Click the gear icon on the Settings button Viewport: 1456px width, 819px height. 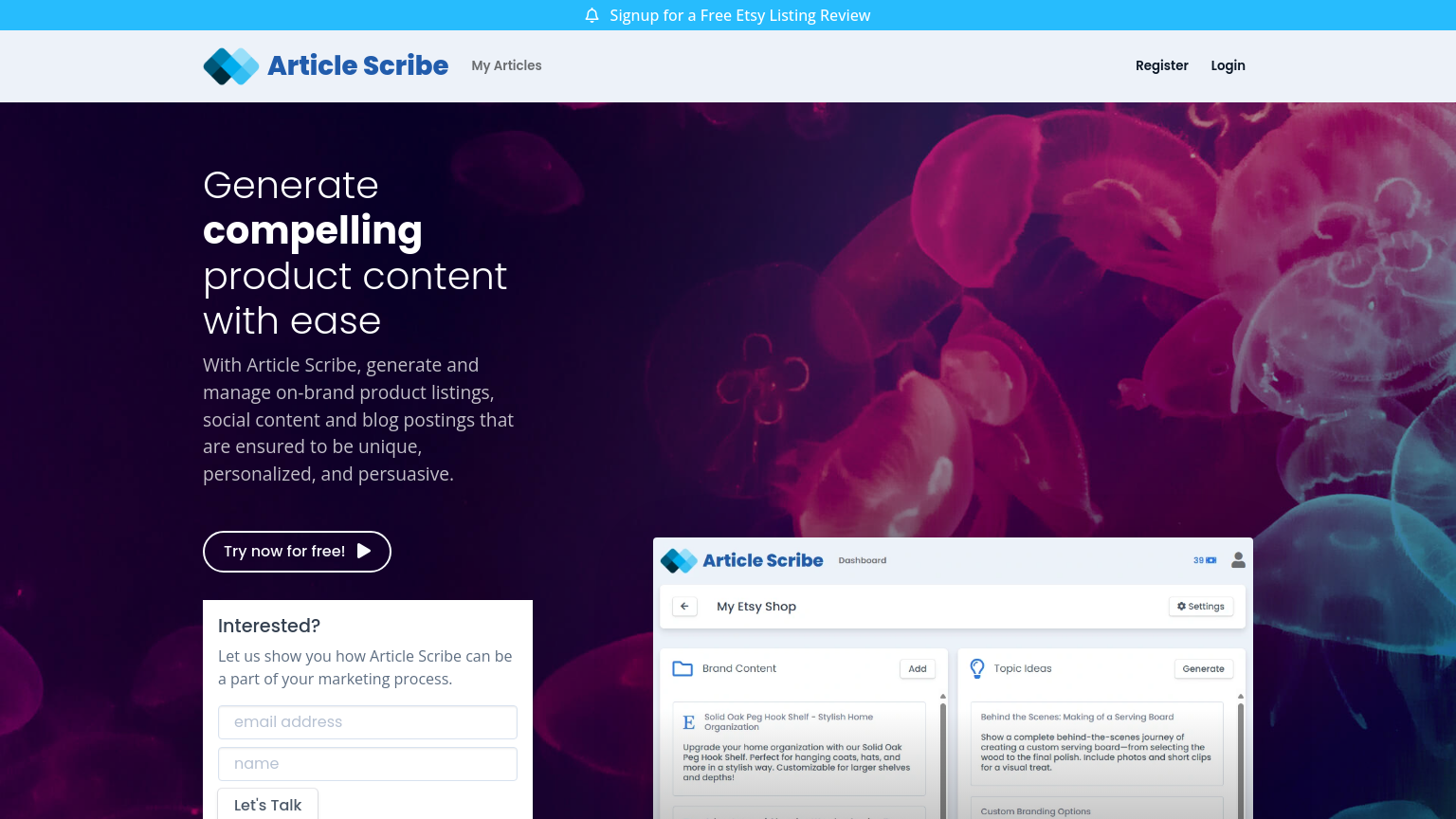[x=1181, y=606]
